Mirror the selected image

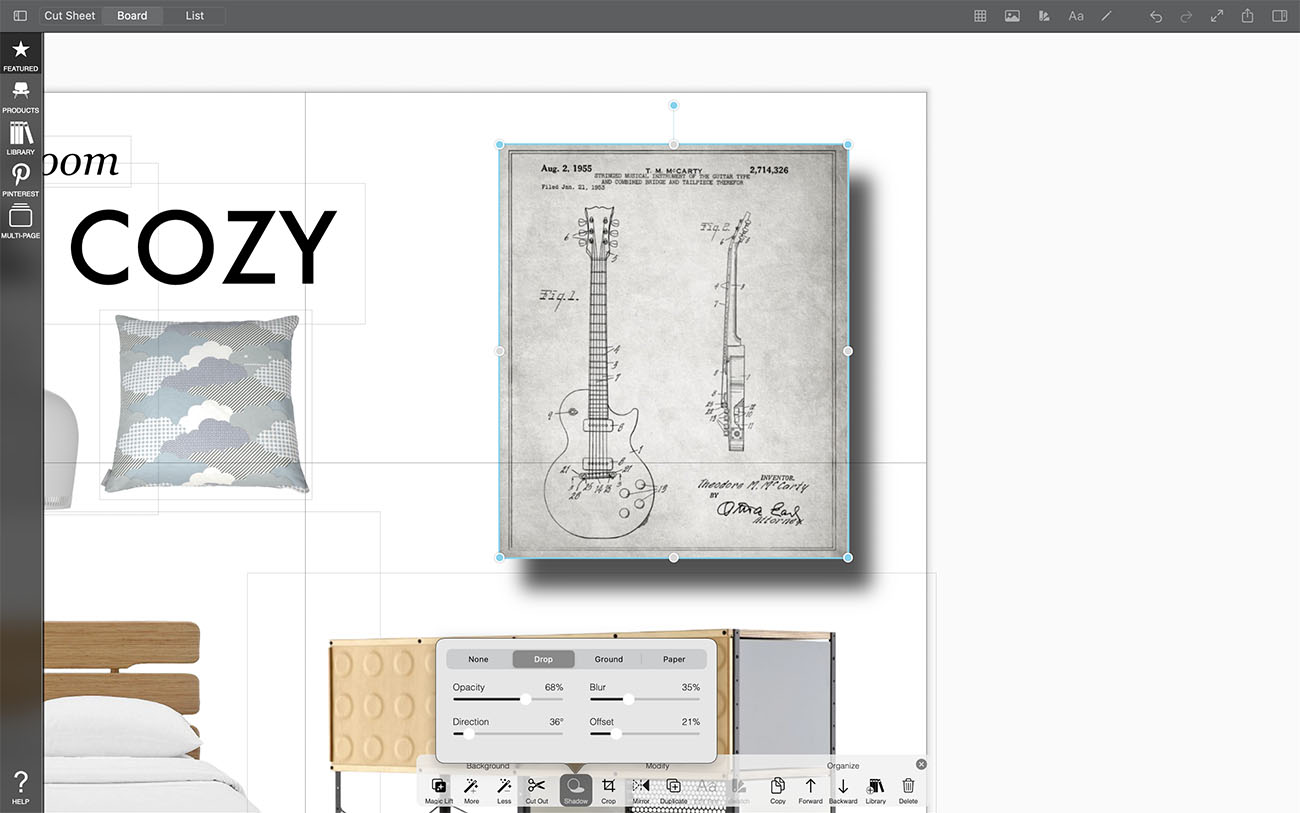coord(641,787)
